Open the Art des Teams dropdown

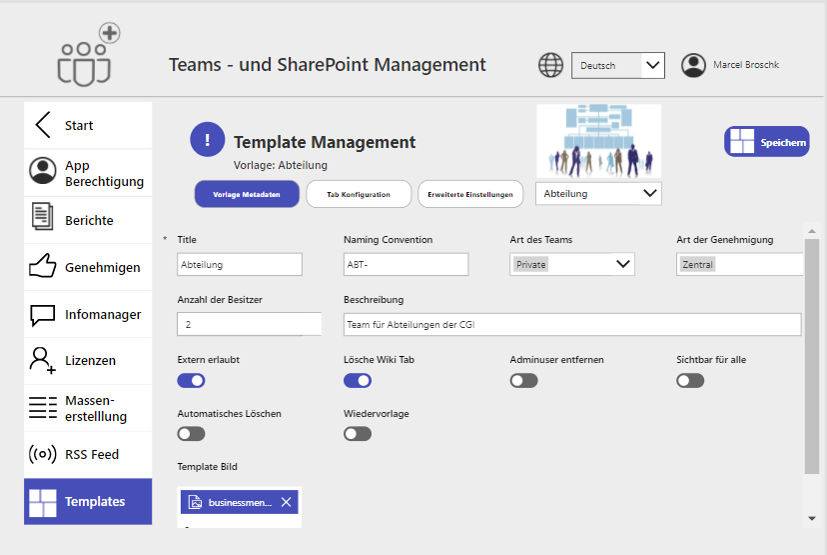point(571,264)
